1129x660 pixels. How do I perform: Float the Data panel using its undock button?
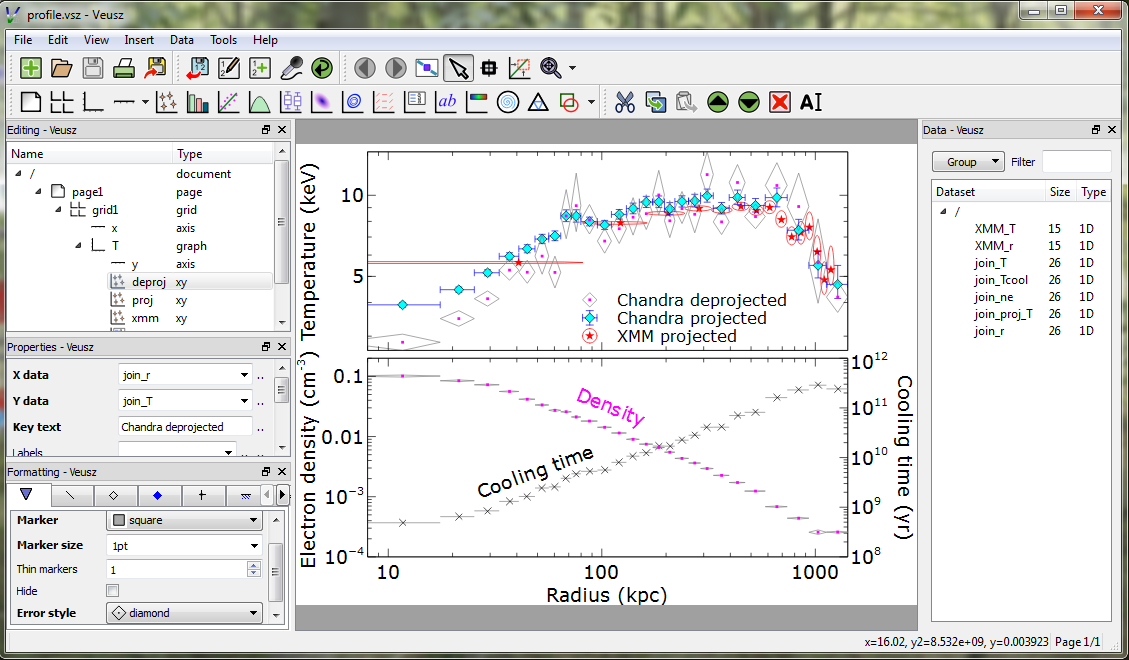1096,130
